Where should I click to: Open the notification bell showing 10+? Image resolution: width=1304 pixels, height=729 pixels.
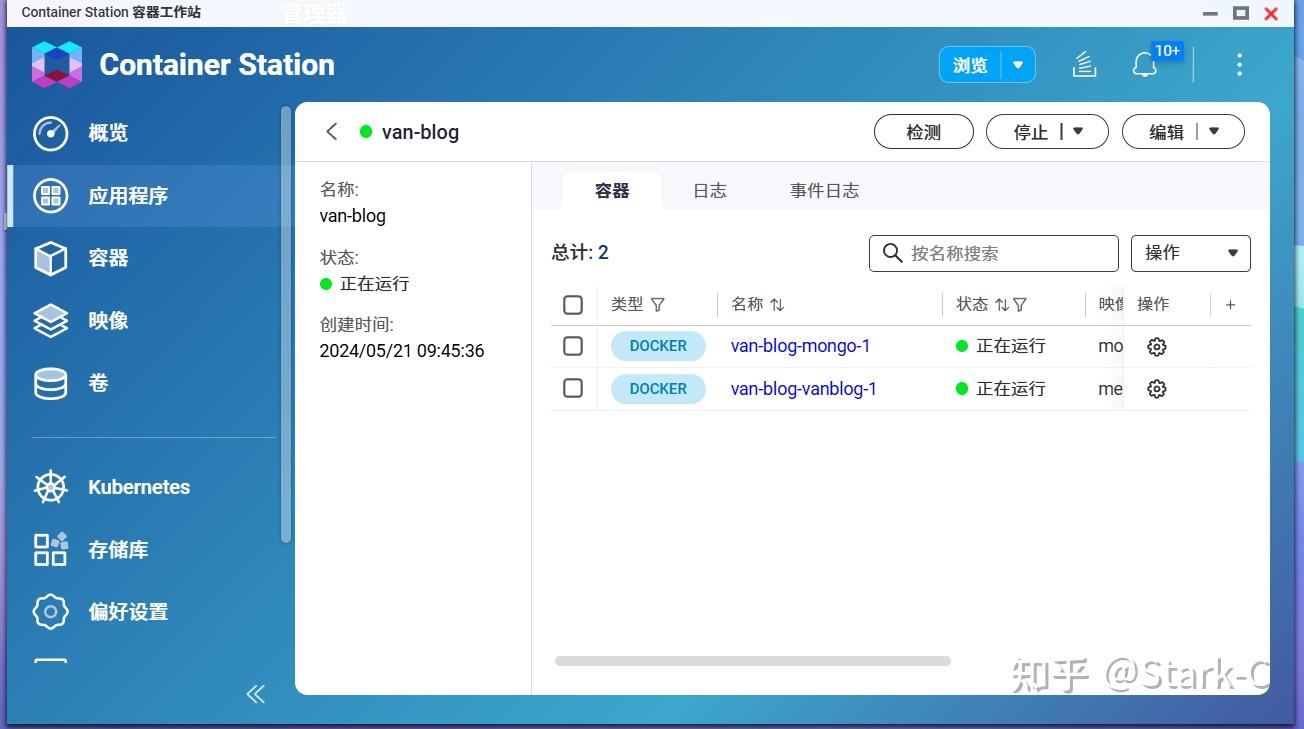[x=1144, y=64]
